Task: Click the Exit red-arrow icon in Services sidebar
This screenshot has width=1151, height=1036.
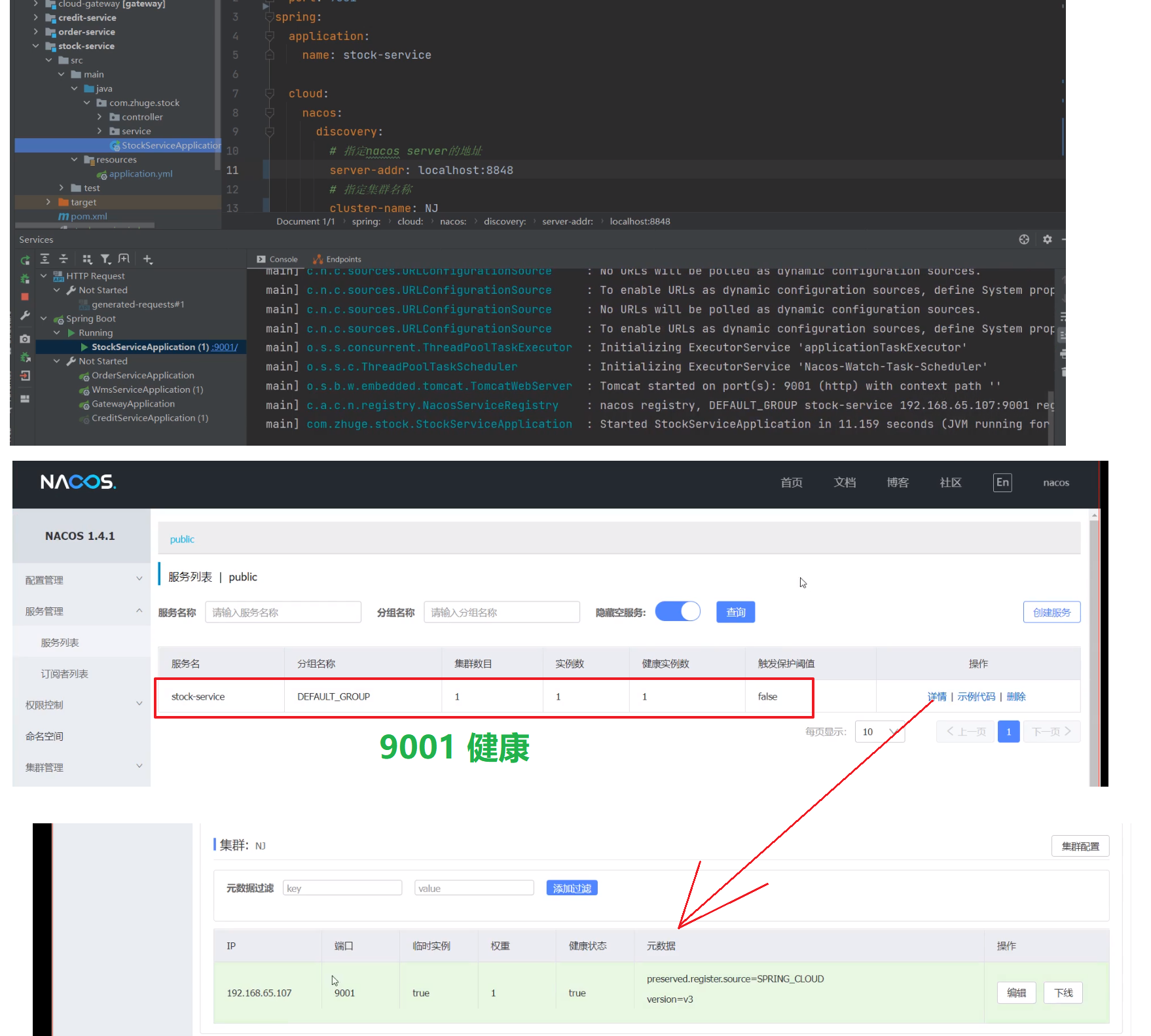Action: click(x=25, y=376)
